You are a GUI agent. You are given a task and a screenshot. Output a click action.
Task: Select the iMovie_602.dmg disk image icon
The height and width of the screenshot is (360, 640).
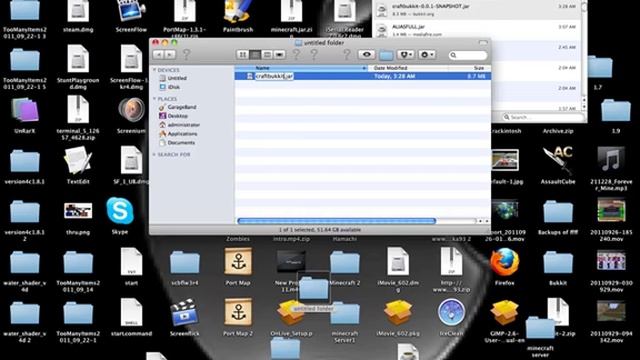tap(398, 261)
